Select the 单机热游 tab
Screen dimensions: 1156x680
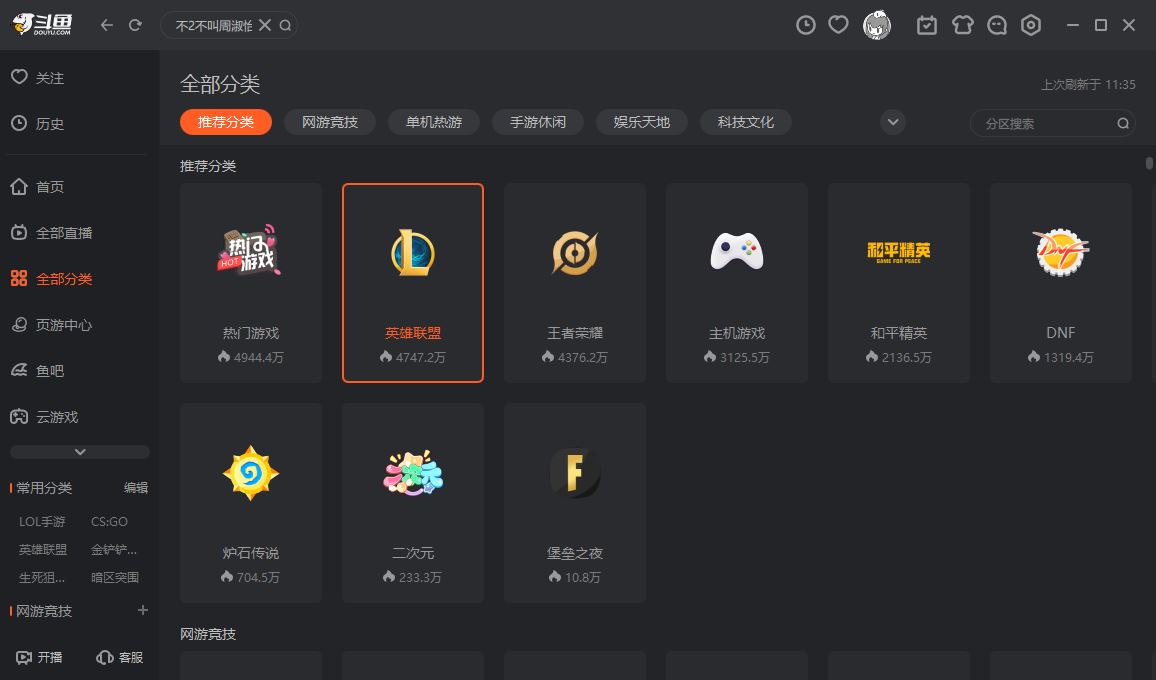pos(434,122)
